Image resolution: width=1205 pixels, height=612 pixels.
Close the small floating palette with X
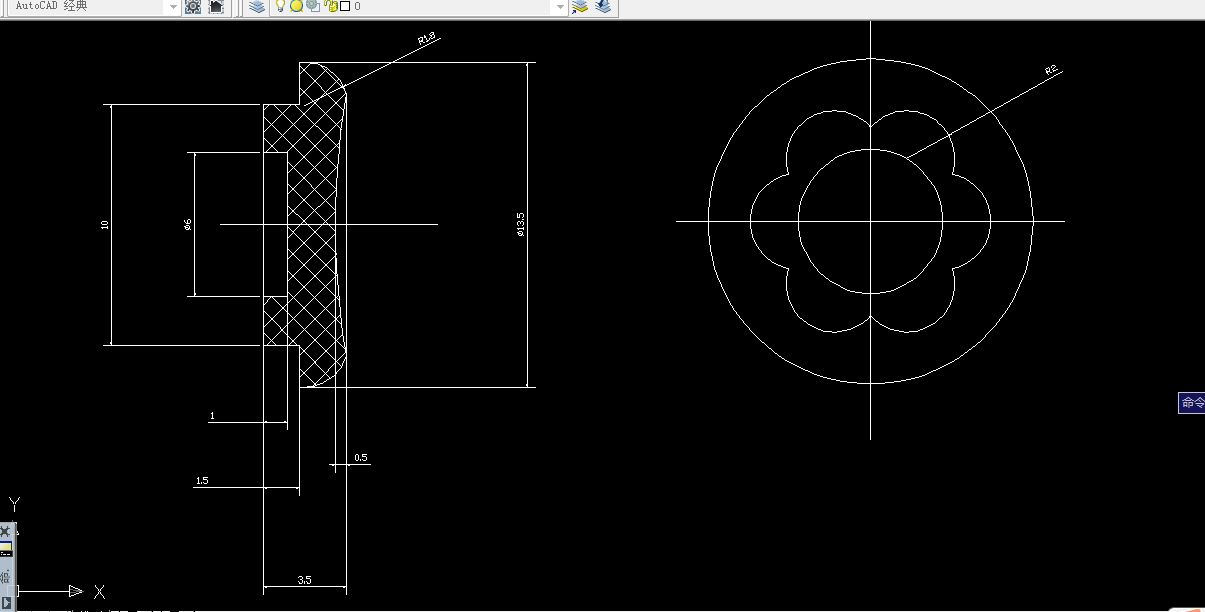click(x=5, y=530)
